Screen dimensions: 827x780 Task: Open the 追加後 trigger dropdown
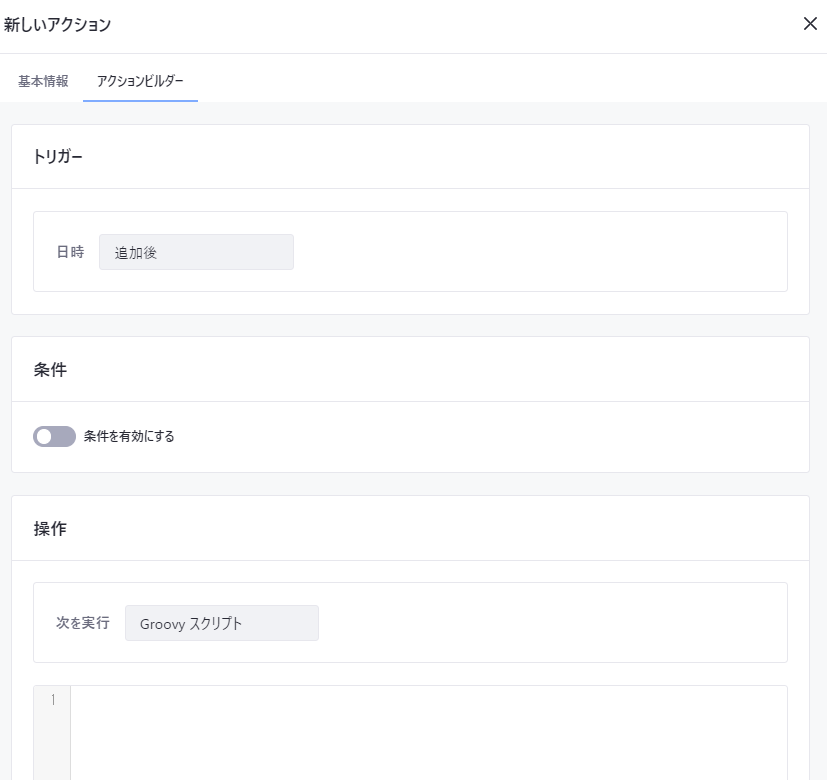click(196, 252)
